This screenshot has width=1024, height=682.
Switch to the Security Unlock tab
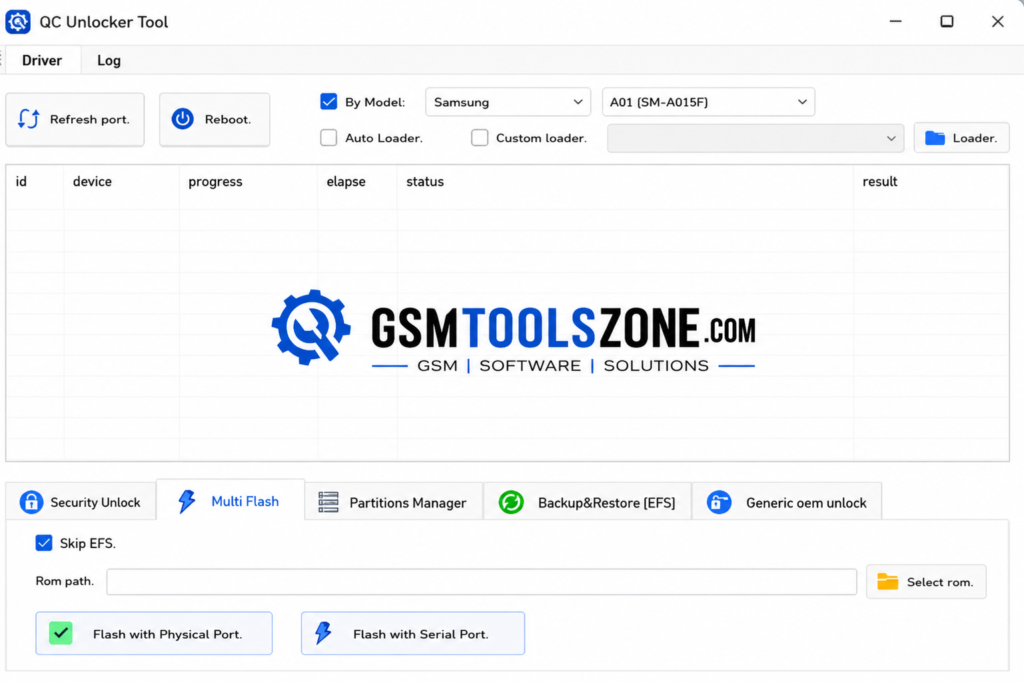click(80, 502)
